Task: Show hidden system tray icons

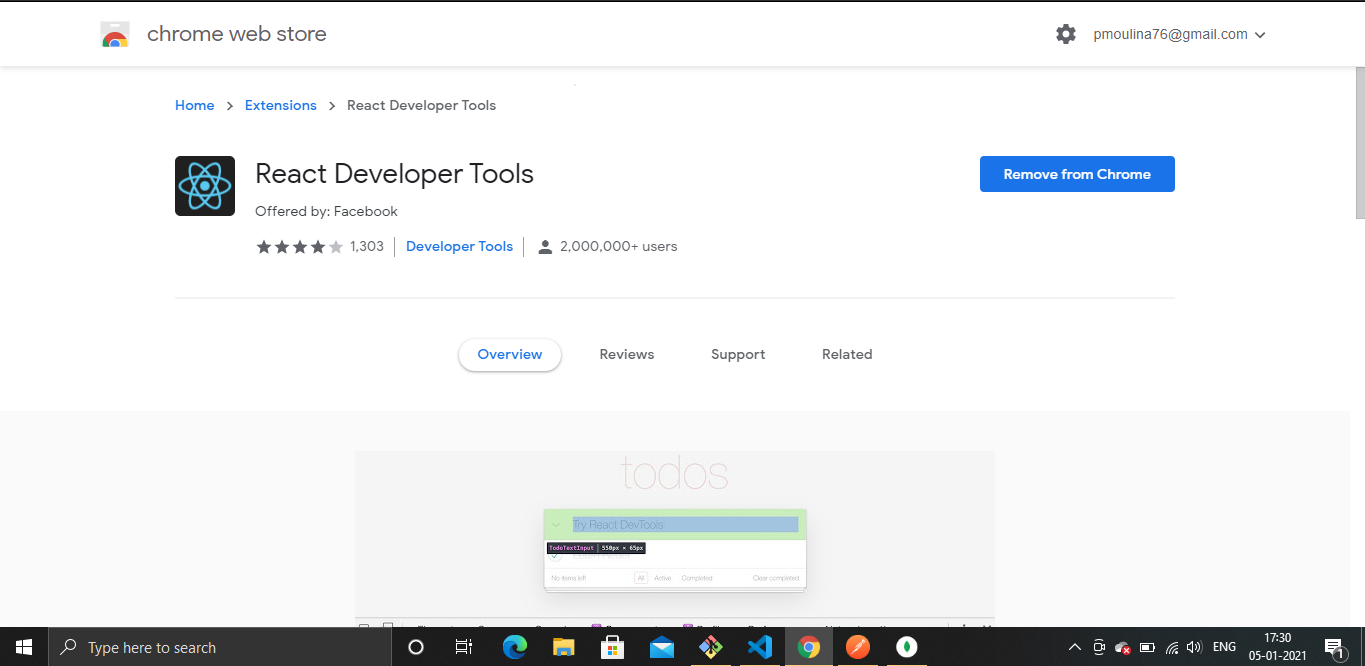Action: [1075, 647]
